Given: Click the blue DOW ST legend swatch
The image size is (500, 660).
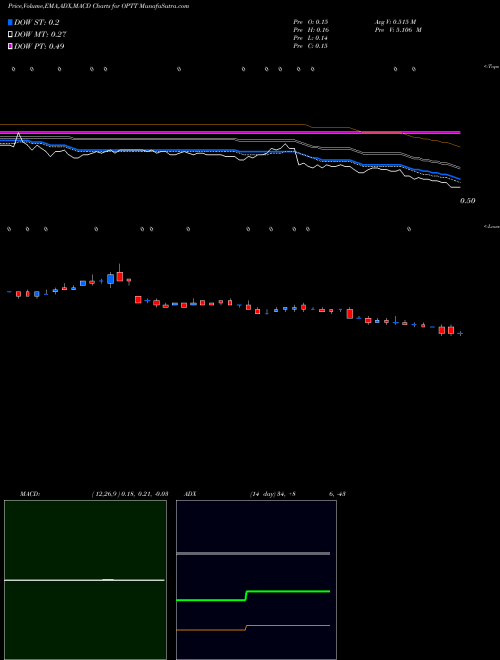Looking at the screenshot, I should click(10, 22).
